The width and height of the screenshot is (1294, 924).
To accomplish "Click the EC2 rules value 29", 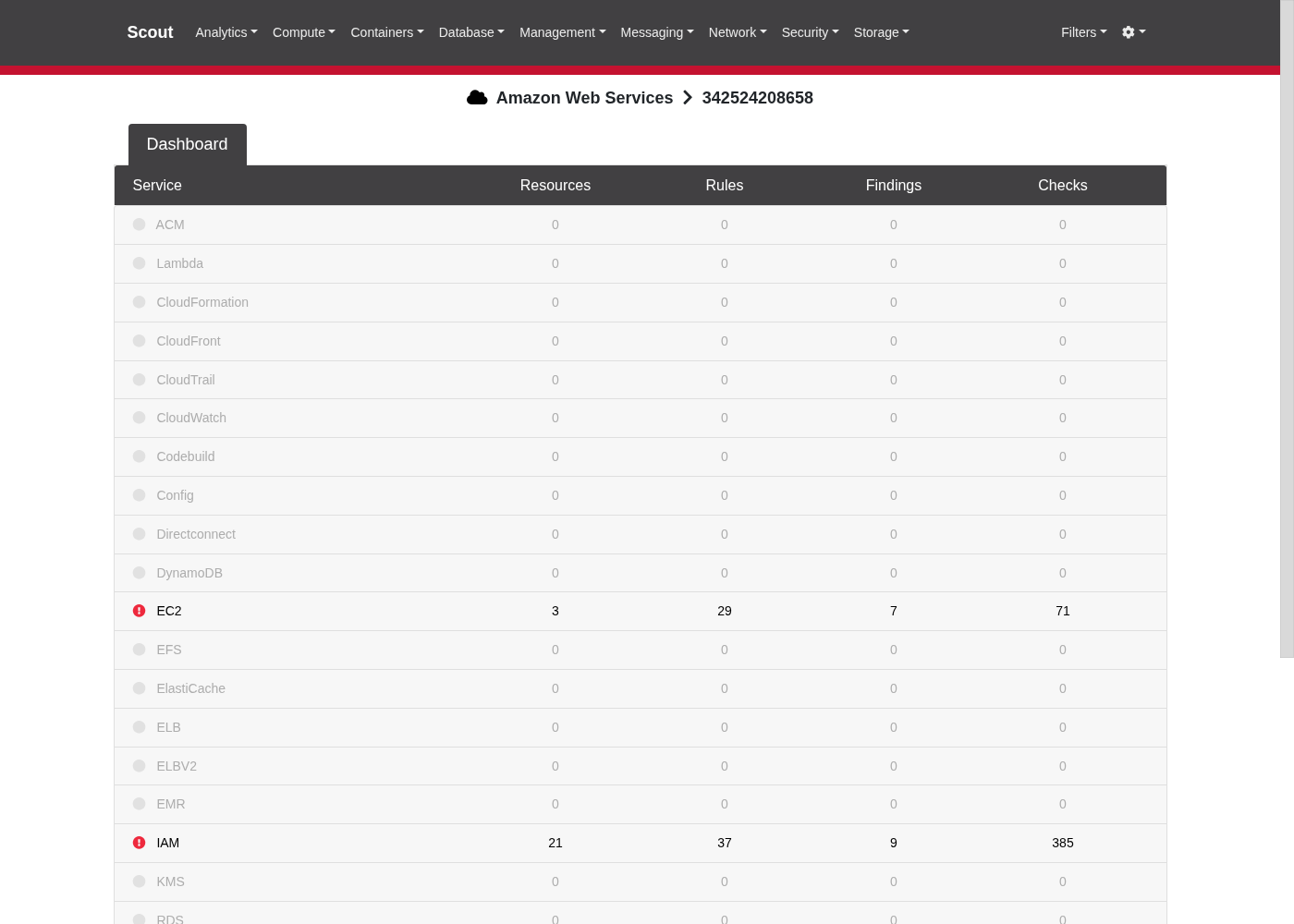I will [x=725, y=611].
